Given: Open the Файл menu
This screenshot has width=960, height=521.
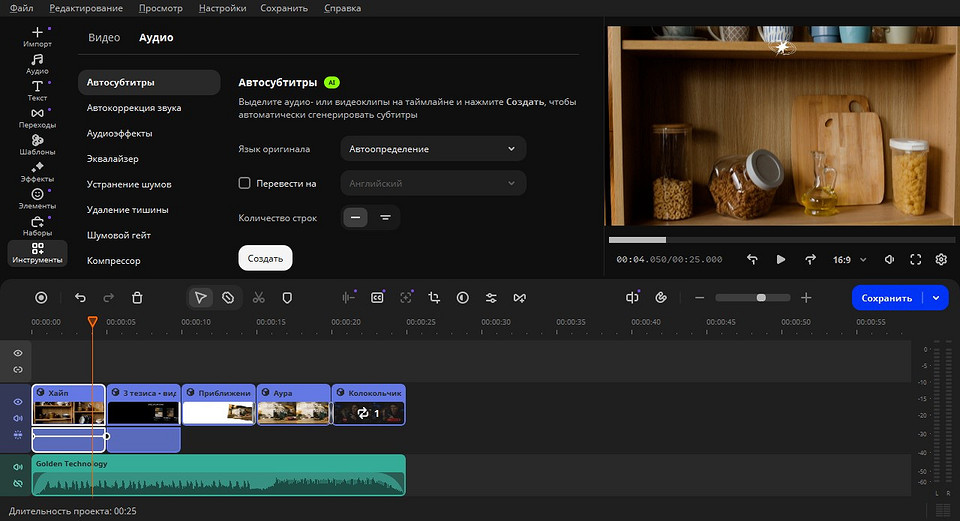Looking at the screenshot, I should point(21,8).
